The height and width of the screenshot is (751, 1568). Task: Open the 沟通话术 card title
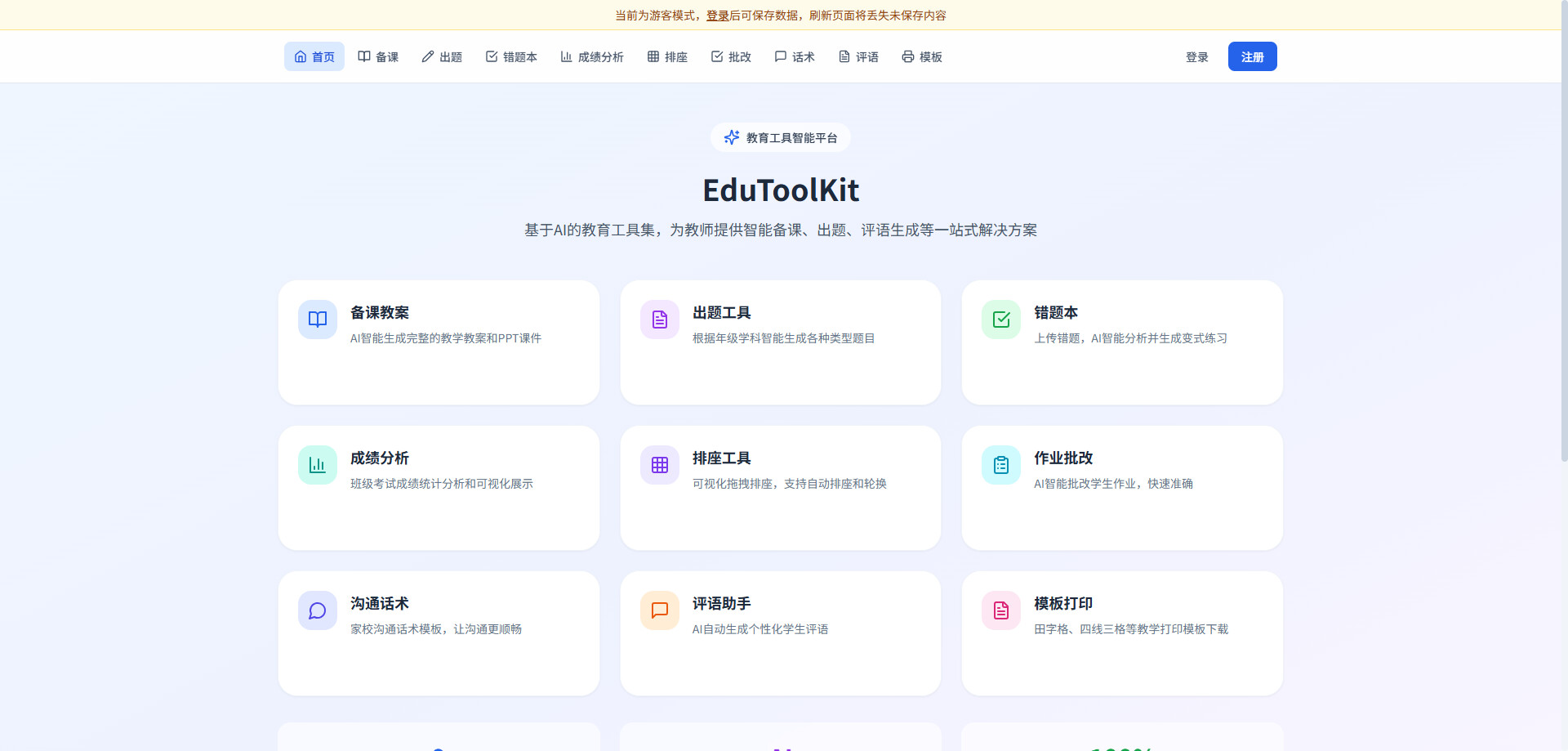click(380, 603)
